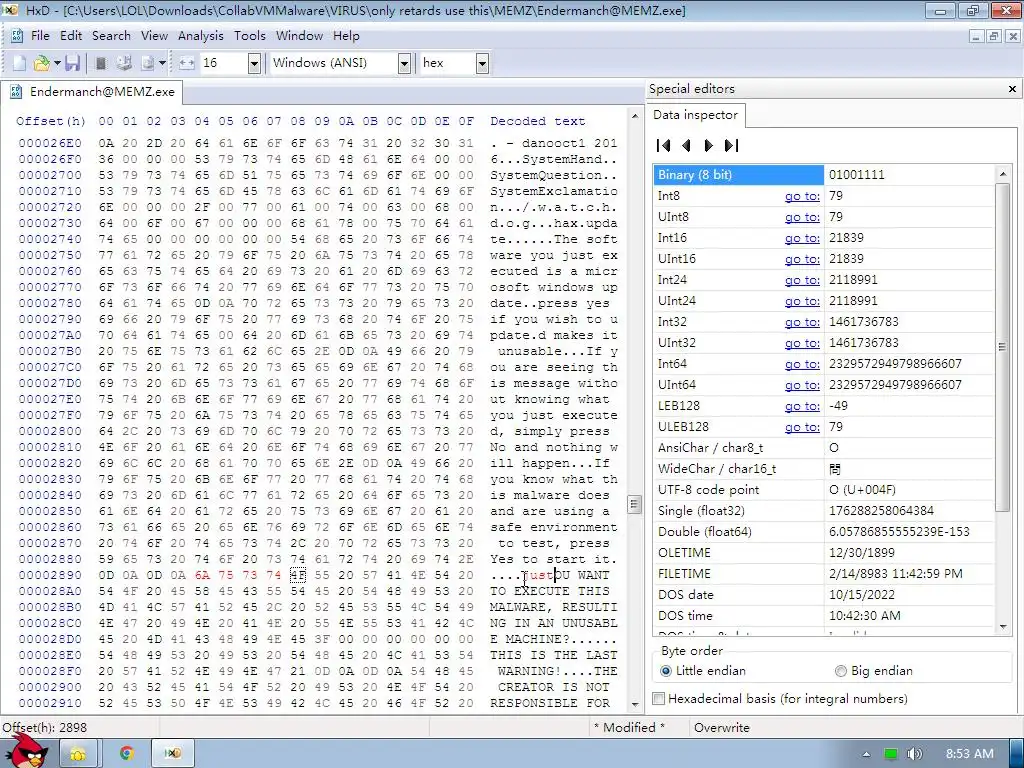Click the Modified status bar indicator
Screen dimensions: 1024x768
point(629,728)
